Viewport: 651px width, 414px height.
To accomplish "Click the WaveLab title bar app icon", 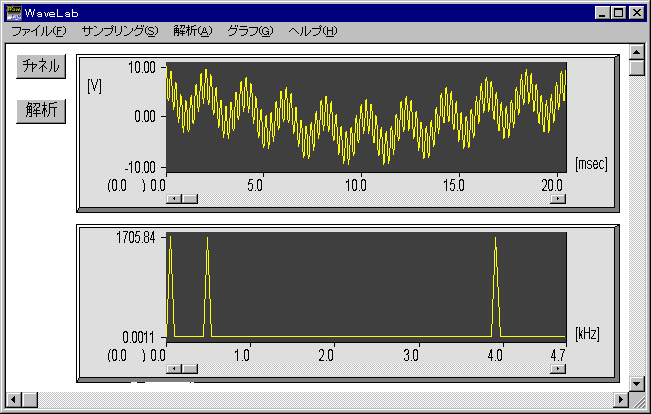I will 13,13.
